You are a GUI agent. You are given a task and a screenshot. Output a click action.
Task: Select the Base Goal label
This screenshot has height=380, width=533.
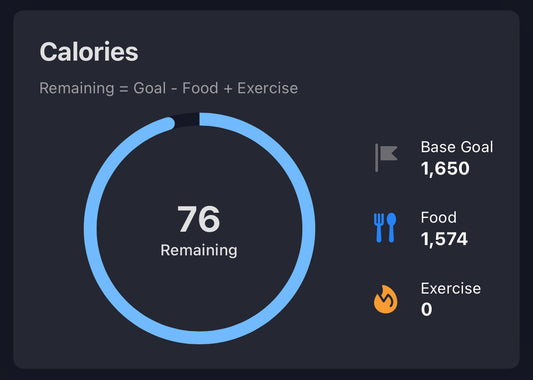(457, 147)
